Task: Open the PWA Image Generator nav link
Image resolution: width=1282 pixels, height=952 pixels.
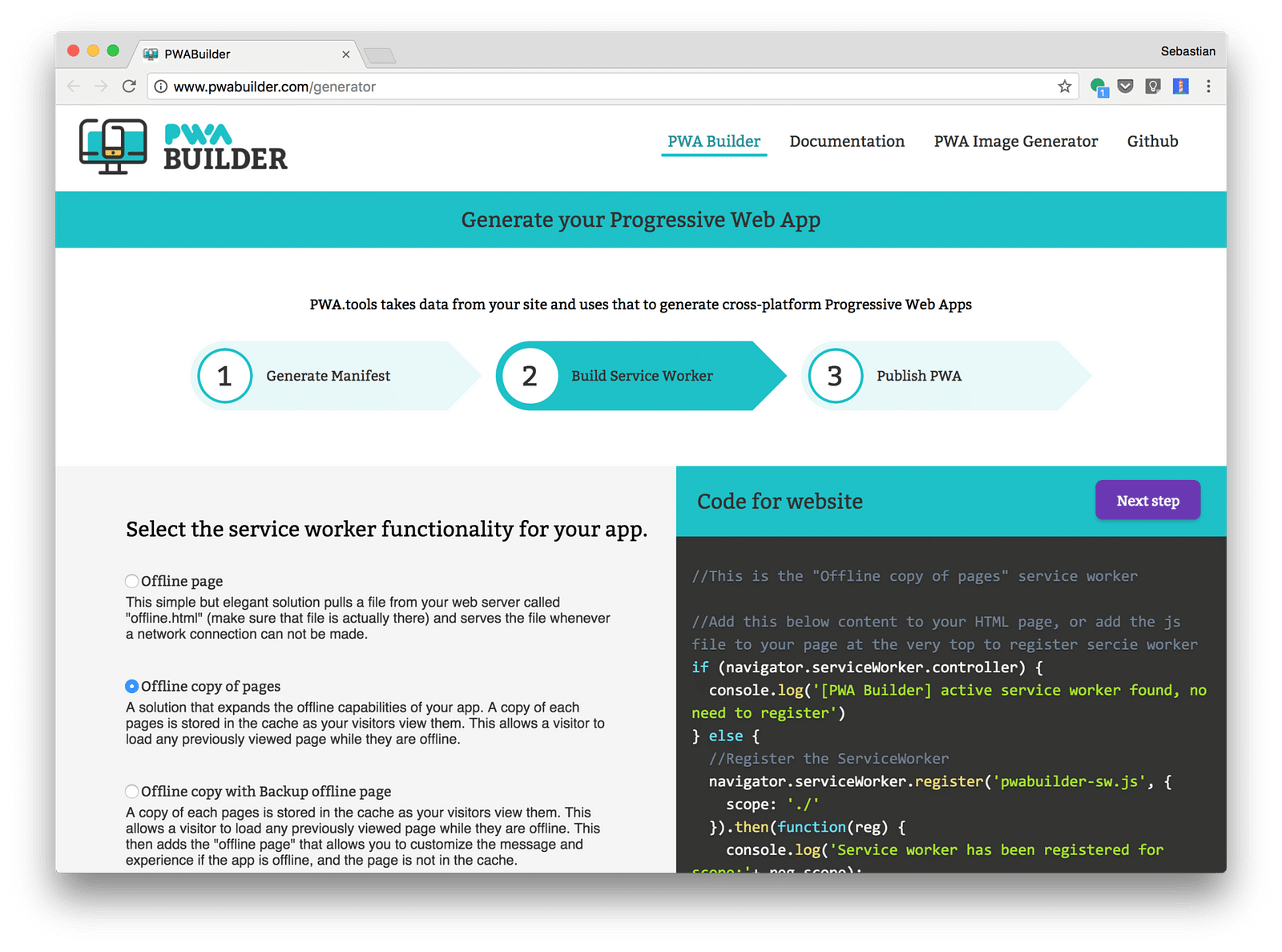Action: (1016, 142)
